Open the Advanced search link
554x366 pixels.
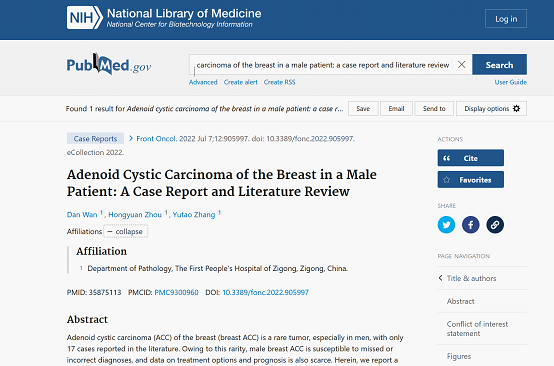pyautogui.click(x=203, y=82)
